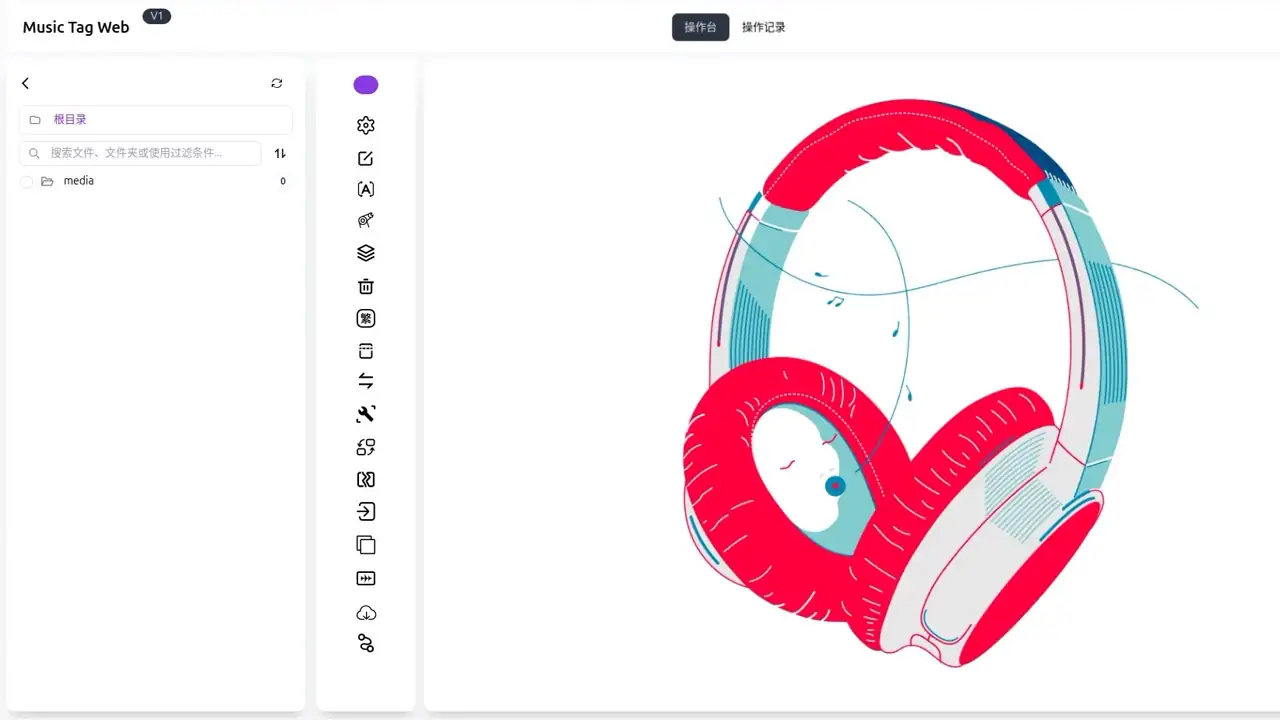Click the trash bin delete icon
This screenshot has height=720, width=1280.
[x=366, y=286]
